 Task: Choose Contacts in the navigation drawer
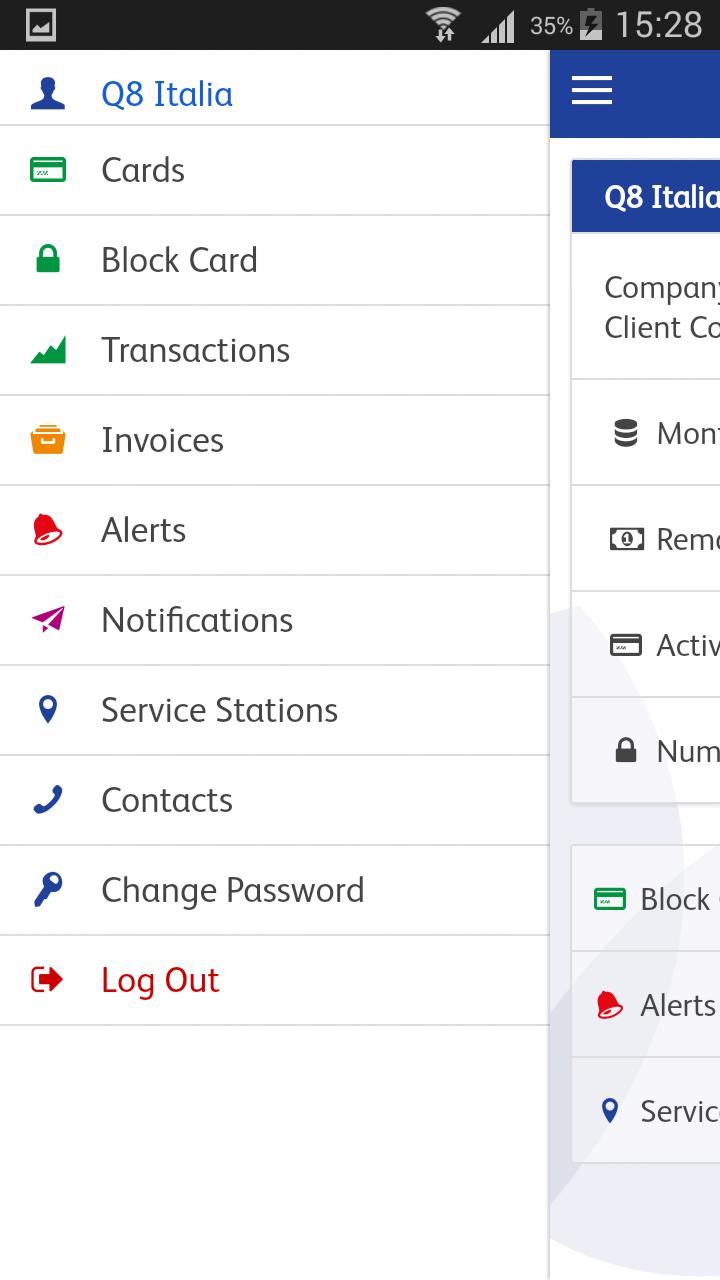(167, 800)
